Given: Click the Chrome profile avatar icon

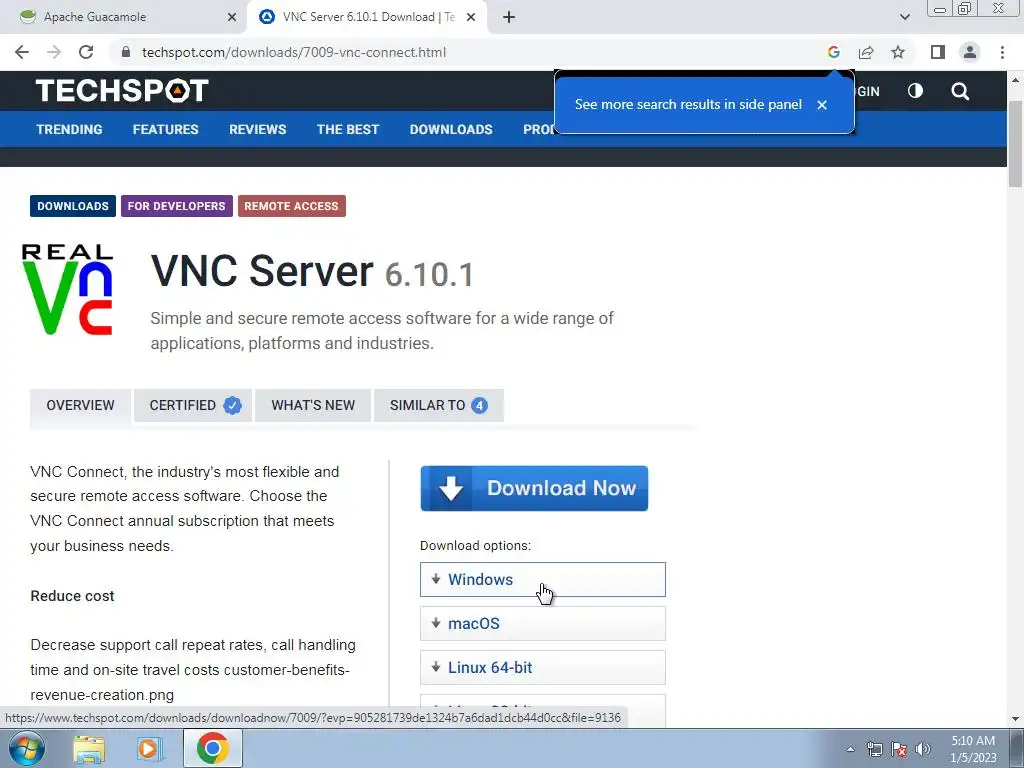Looking at the screenshot, I should [x=970, y=52].
